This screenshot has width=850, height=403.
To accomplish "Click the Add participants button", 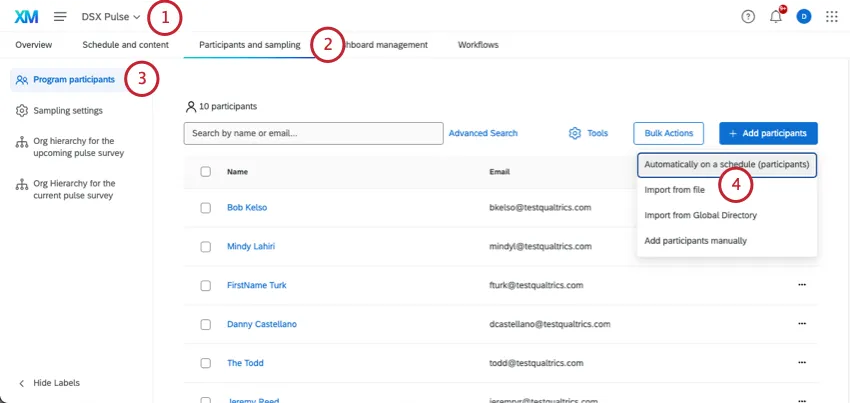I will click(768, 133).
